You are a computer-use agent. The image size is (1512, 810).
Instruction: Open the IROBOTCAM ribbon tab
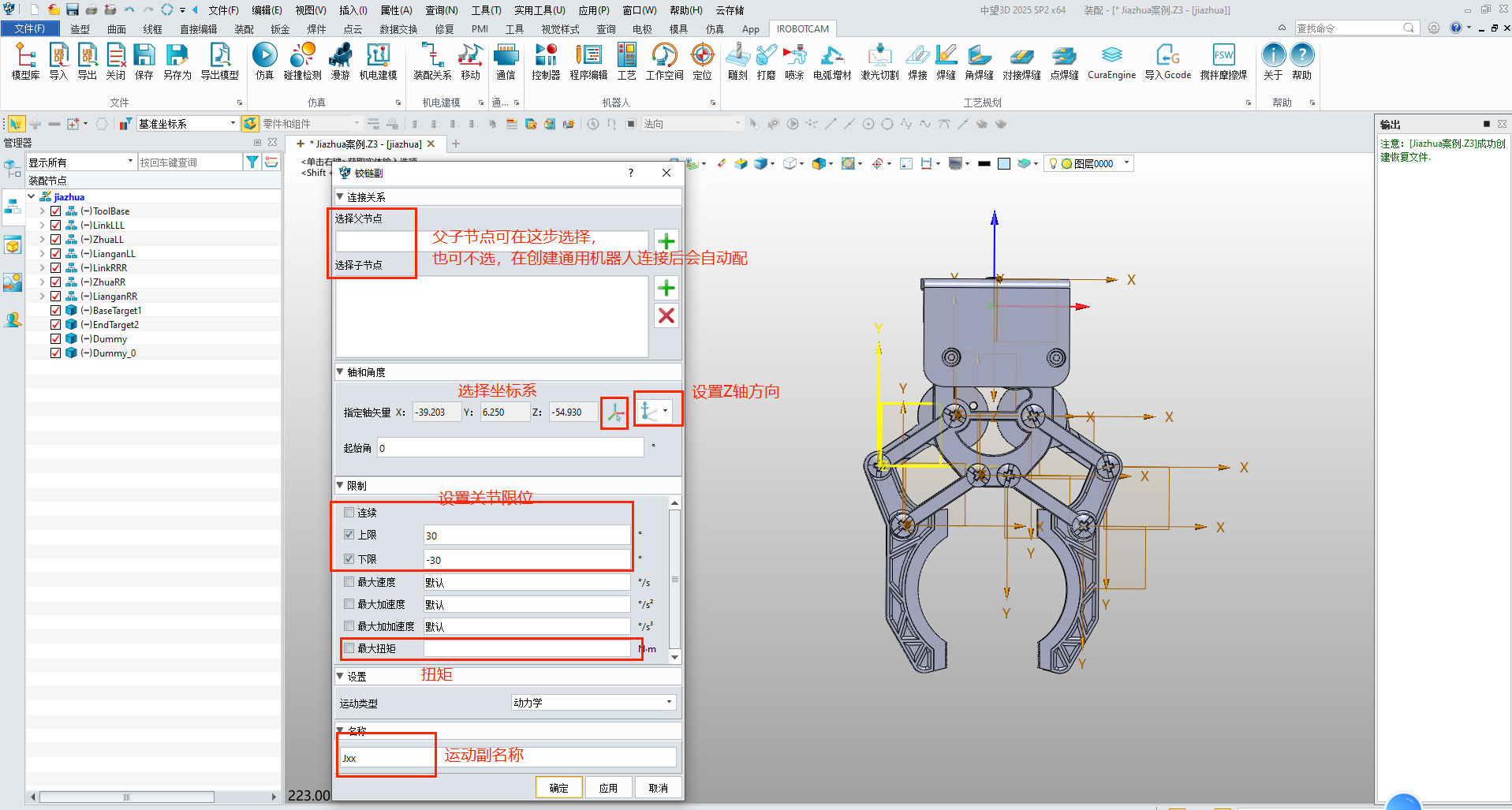click(x=802, y=29)
